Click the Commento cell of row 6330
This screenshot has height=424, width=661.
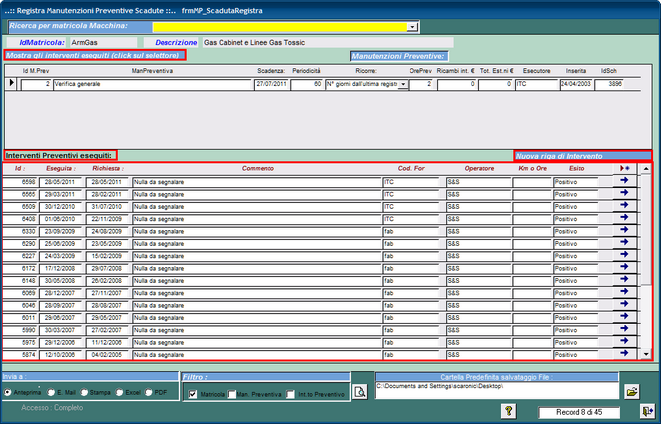point(257,231)
